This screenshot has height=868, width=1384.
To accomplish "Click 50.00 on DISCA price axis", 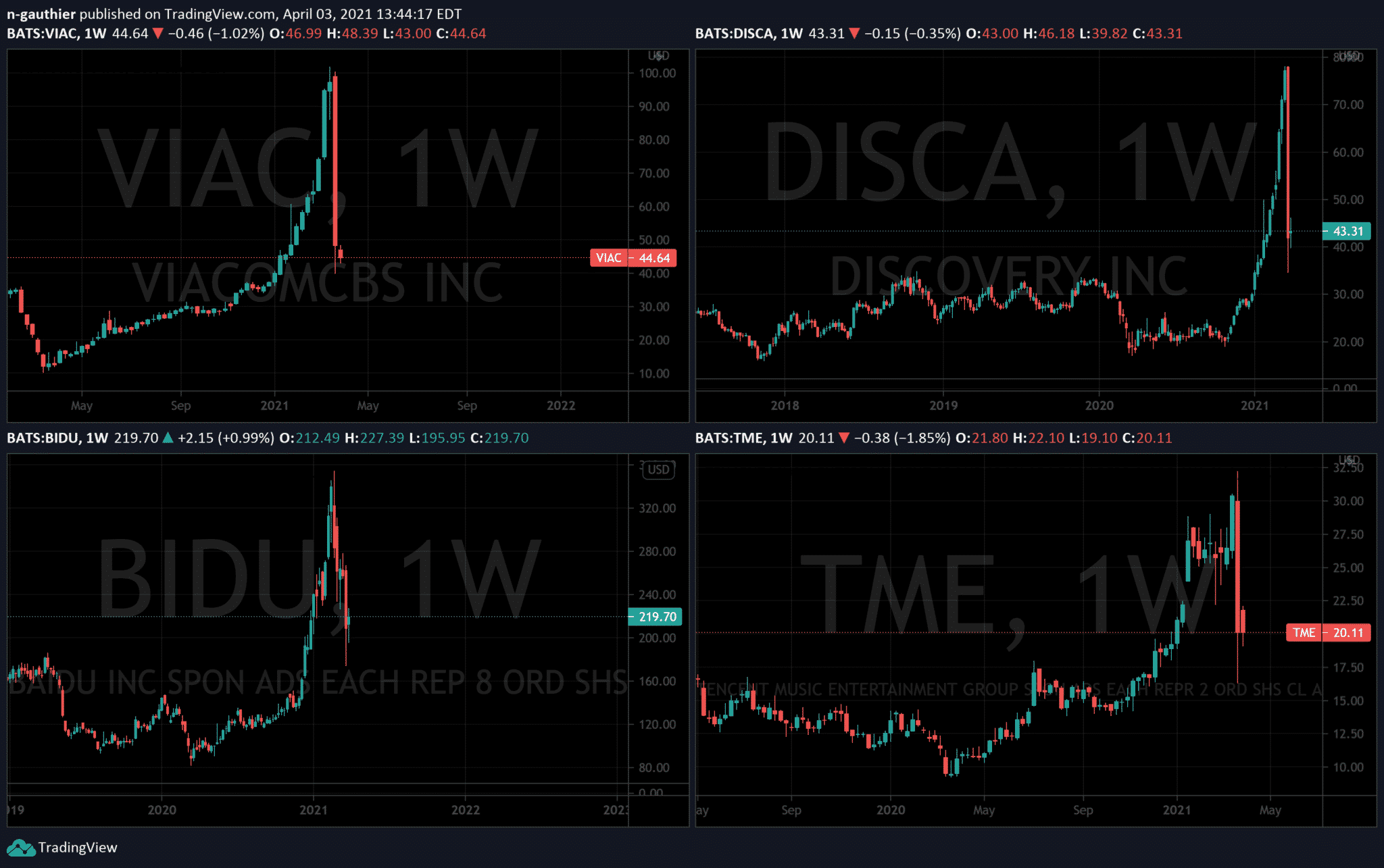I will pos(1348,200).
